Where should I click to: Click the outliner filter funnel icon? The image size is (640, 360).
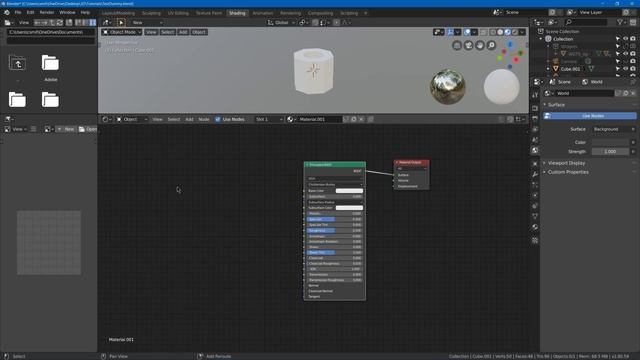(620, 22)
